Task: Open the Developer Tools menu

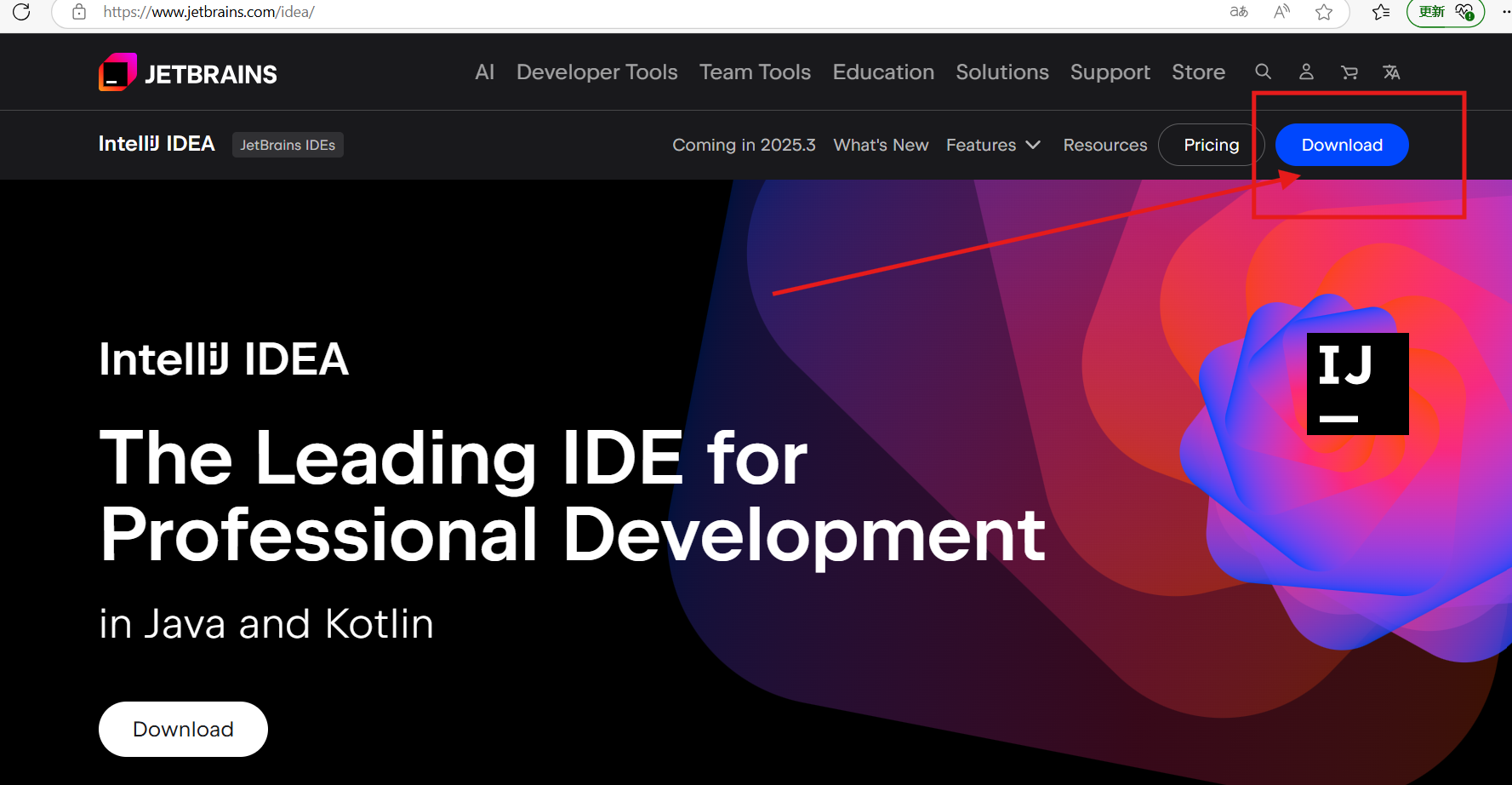Action: click(597, 72)
